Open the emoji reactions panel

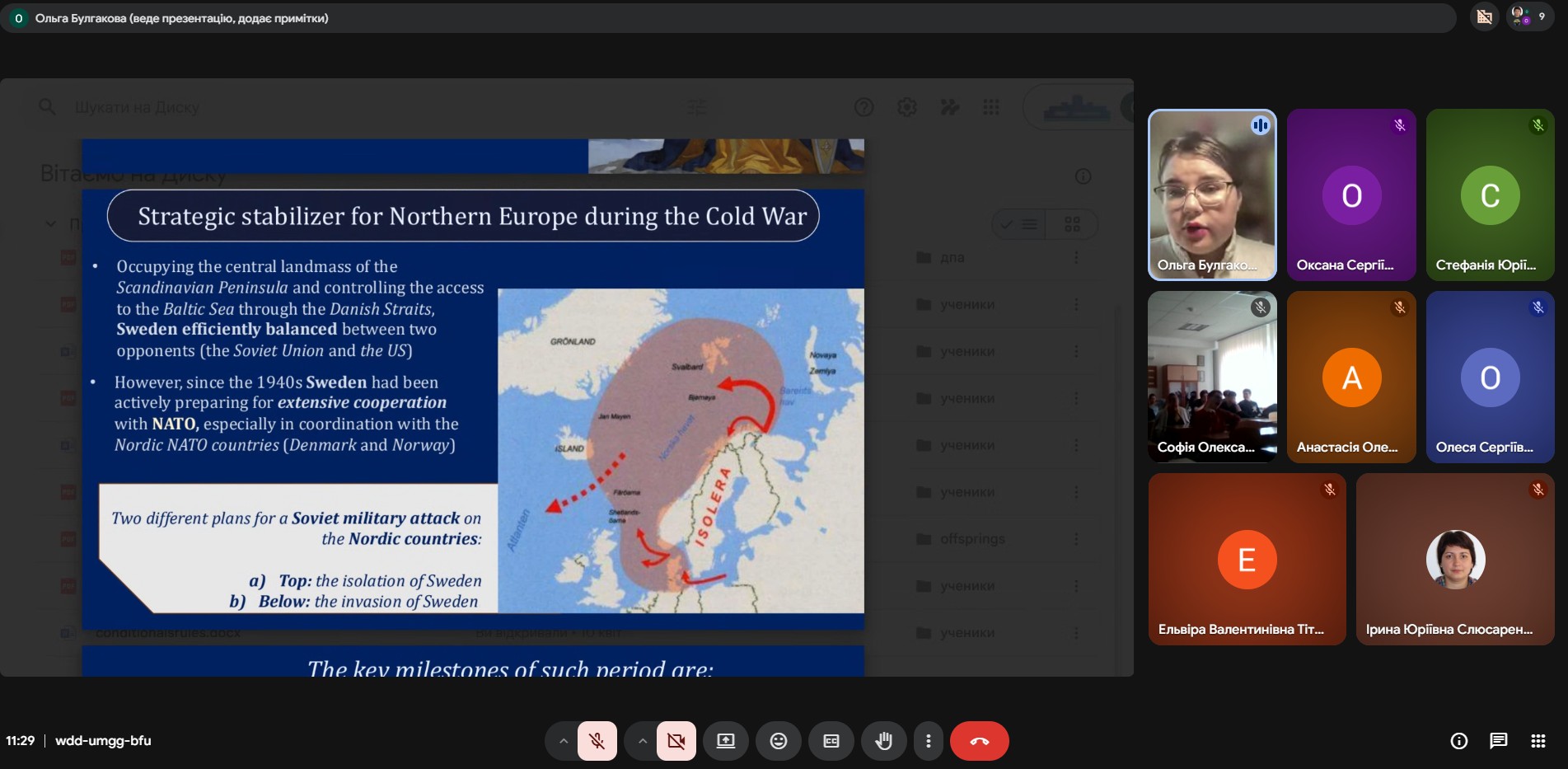point(778,741)
